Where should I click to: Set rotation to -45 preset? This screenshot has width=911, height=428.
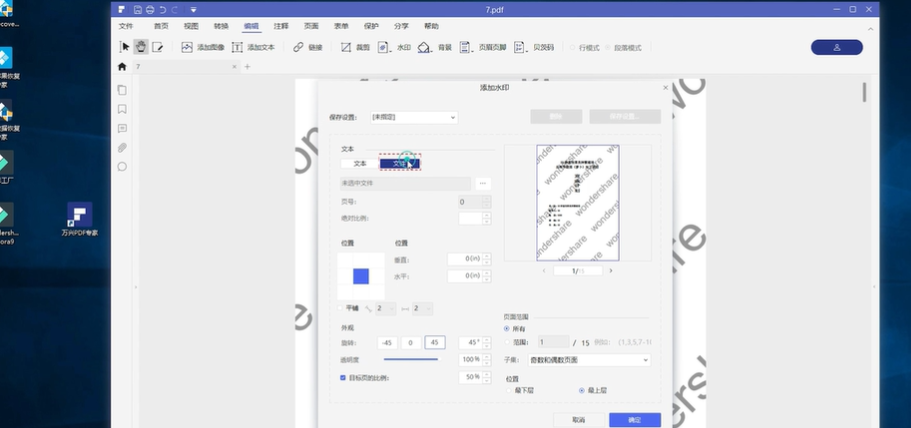(x=387, y=343)
